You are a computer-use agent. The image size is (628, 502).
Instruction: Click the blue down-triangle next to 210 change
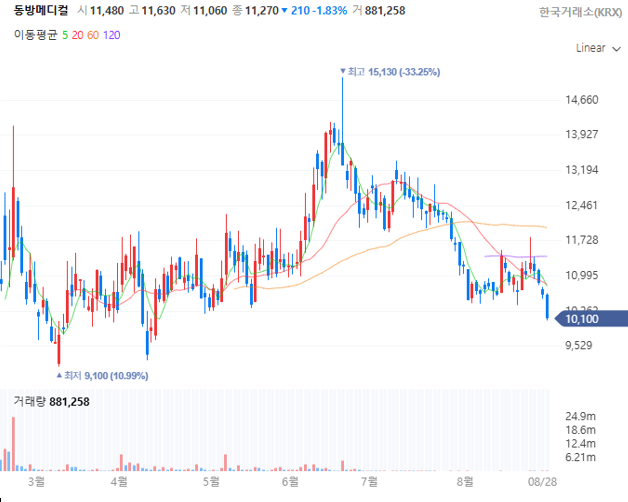(284, 11)
